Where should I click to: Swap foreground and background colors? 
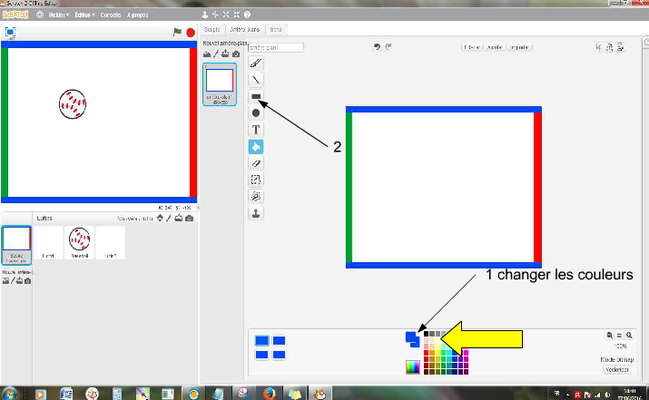tap(413, 339)
